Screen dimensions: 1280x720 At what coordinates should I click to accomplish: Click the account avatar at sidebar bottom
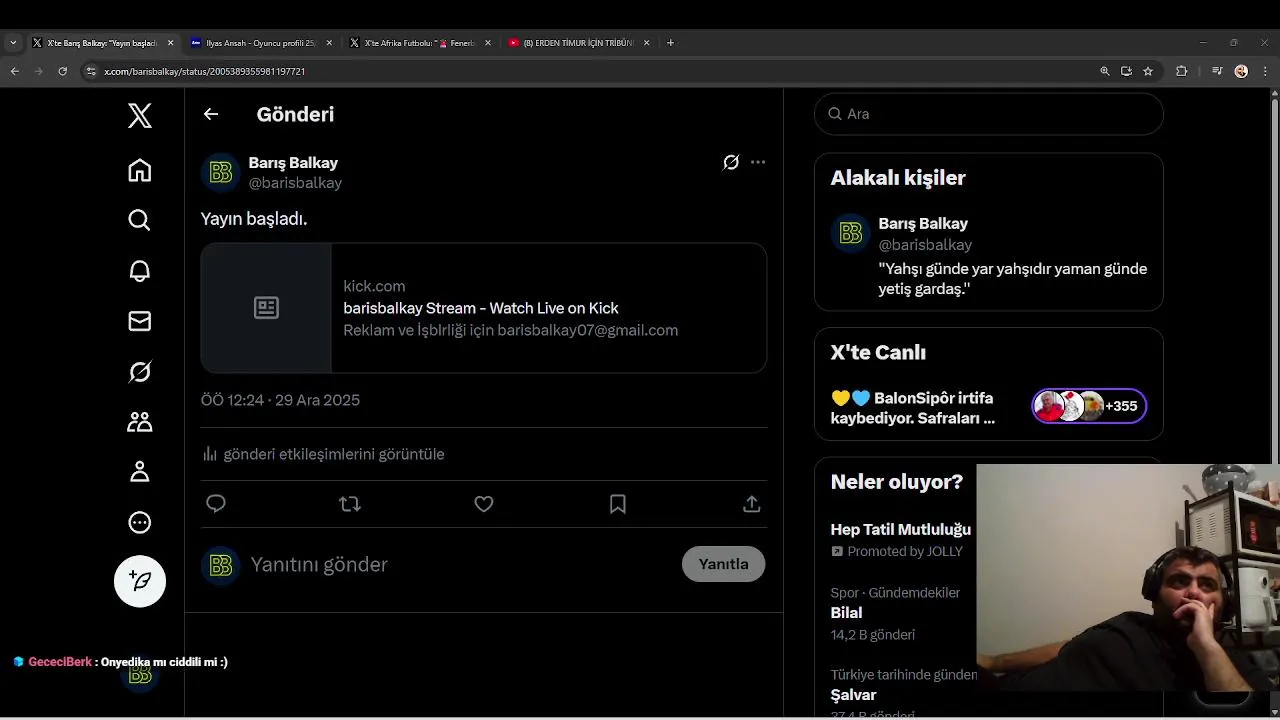click(140, 674)
